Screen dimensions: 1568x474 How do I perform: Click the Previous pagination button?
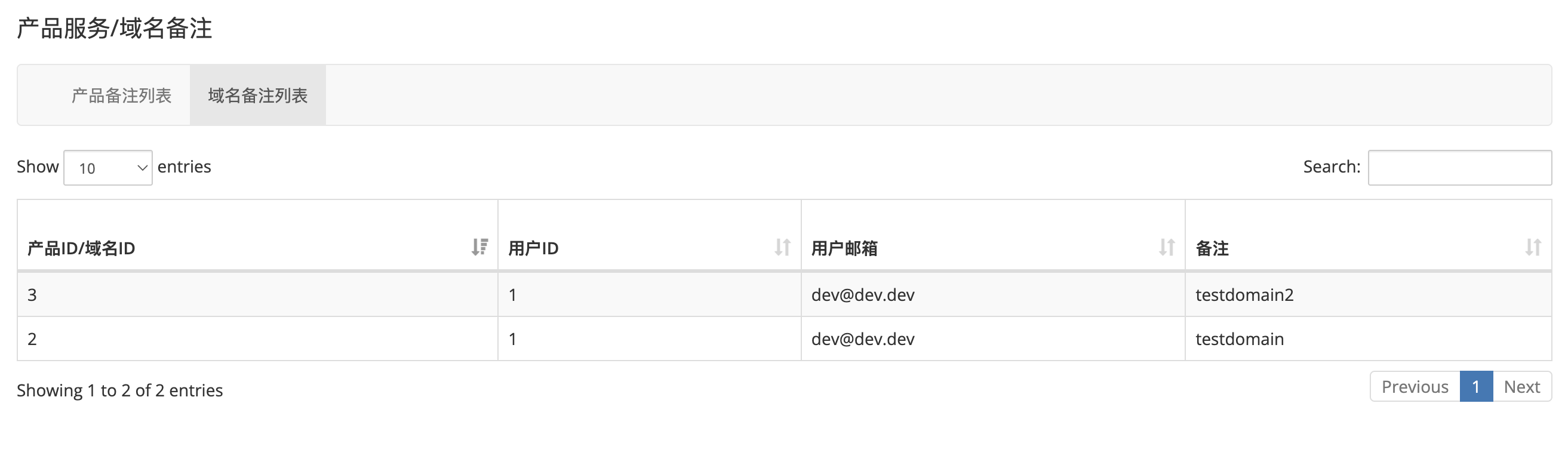click(1414, 386)
